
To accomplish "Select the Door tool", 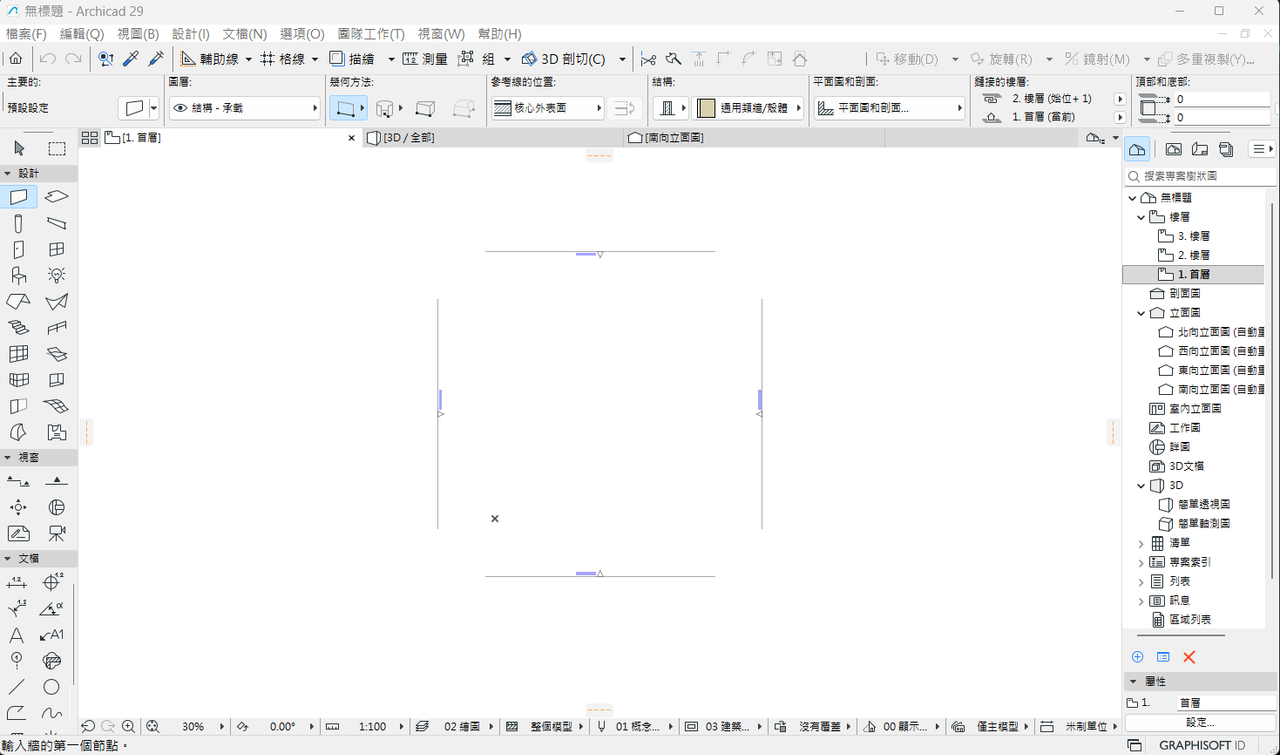I will pyautogui.click(x=19, y=250).
